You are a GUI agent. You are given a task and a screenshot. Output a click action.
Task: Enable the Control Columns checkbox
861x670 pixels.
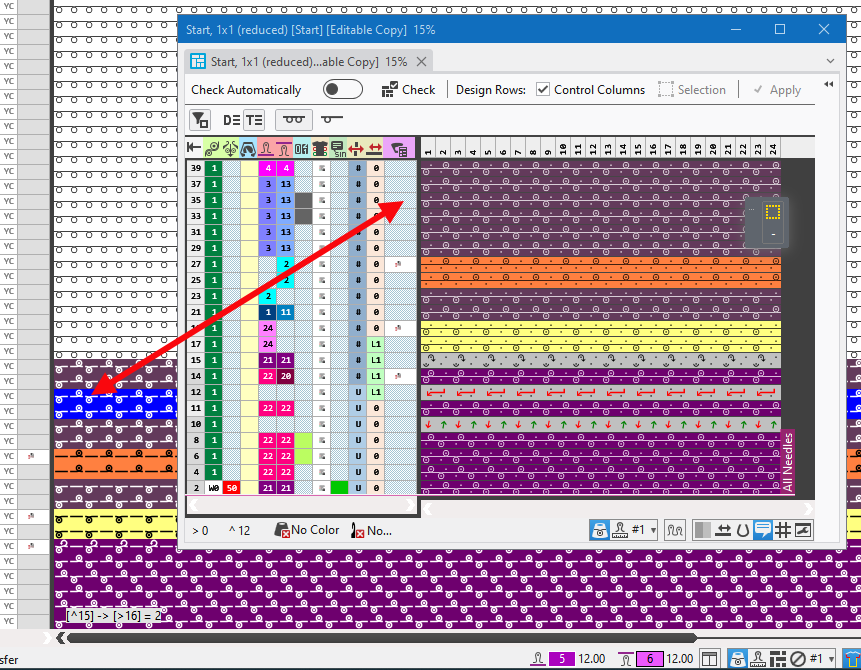(x=543, y=90)
